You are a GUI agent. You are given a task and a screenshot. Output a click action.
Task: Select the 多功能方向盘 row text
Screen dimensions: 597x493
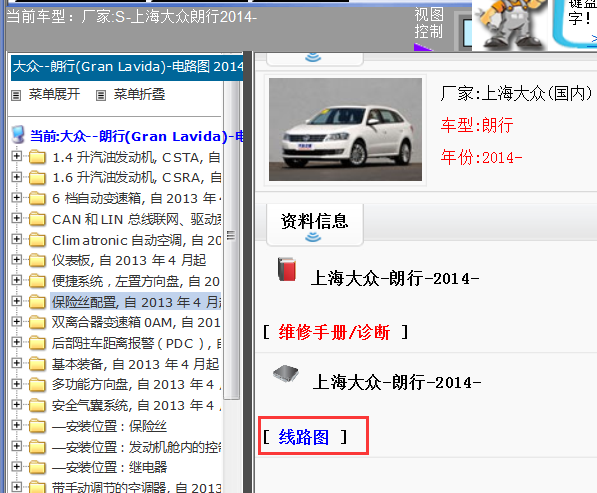[136, 385]
